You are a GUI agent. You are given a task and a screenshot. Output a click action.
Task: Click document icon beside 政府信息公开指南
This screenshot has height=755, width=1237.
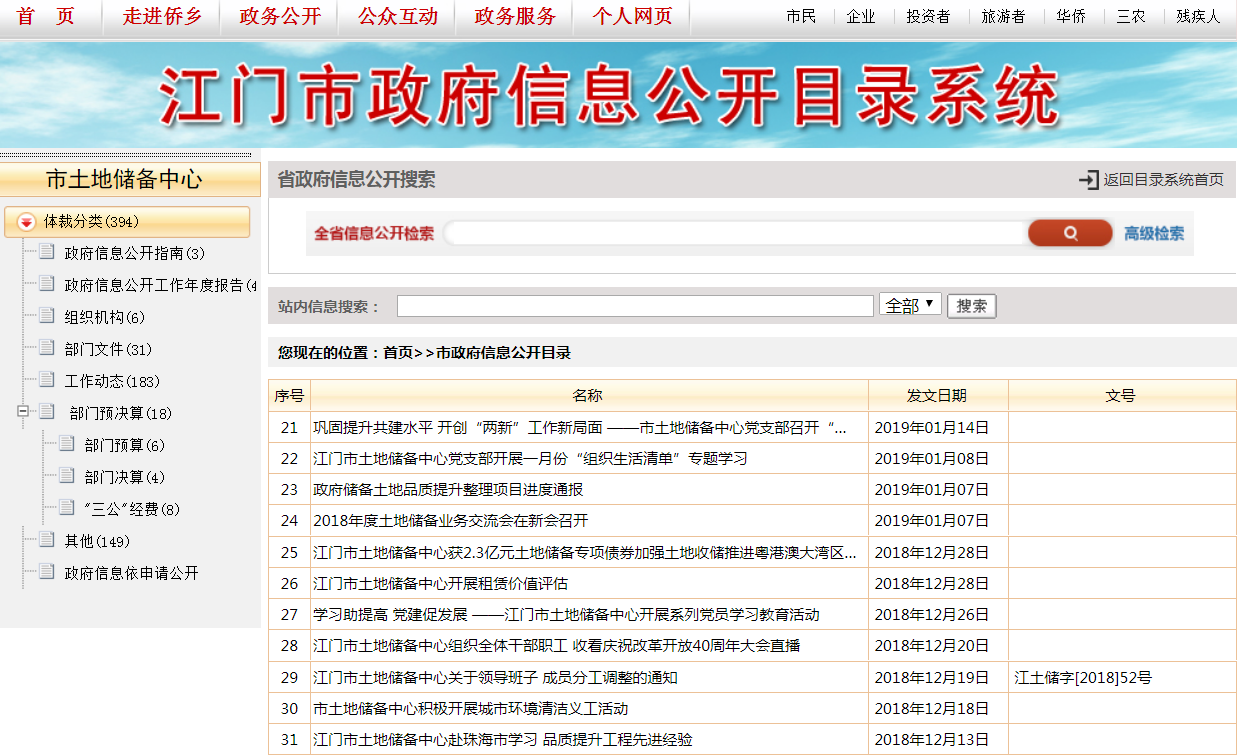coord(46,253)
